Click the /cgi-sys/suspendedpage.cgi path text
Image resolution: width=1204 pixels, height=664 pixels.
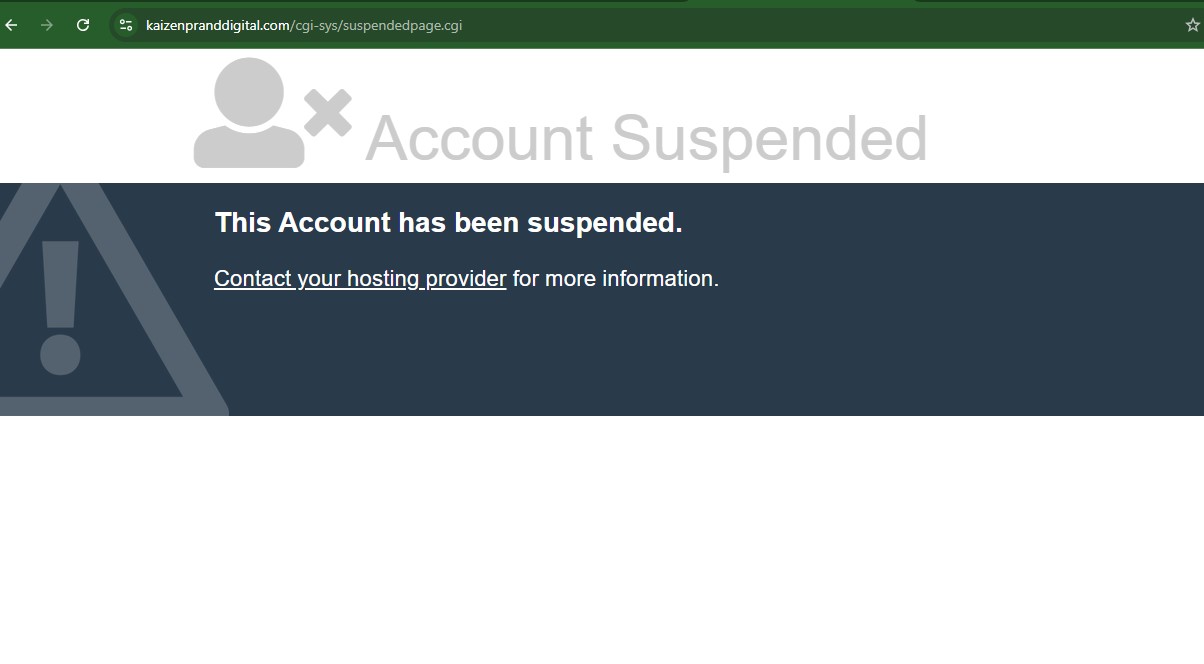click(x=376, y=25)
